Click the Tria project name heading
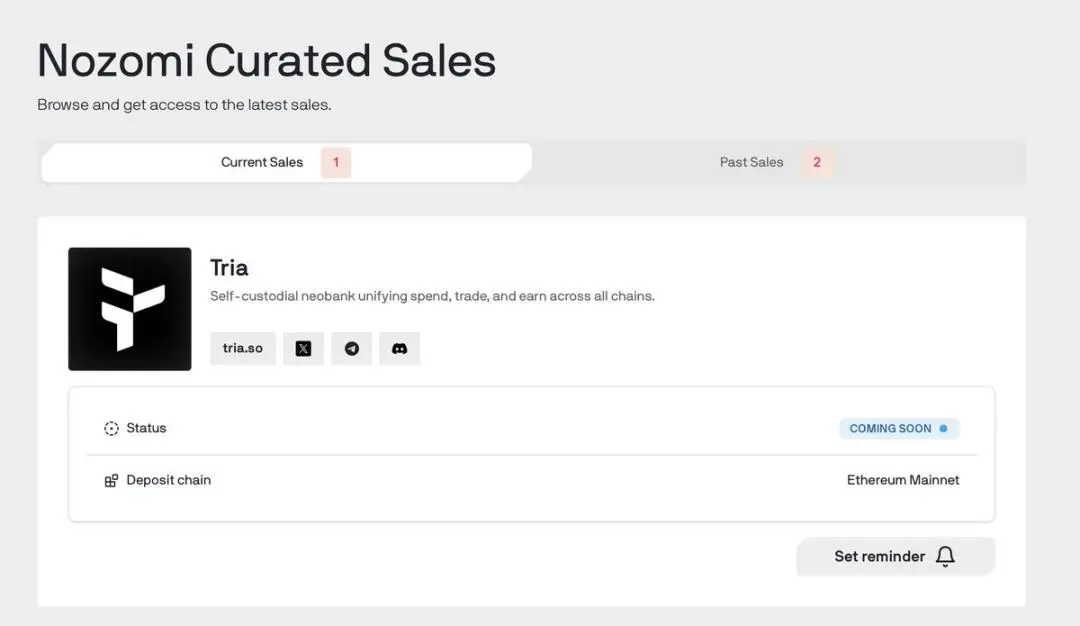 coord(229,268)
